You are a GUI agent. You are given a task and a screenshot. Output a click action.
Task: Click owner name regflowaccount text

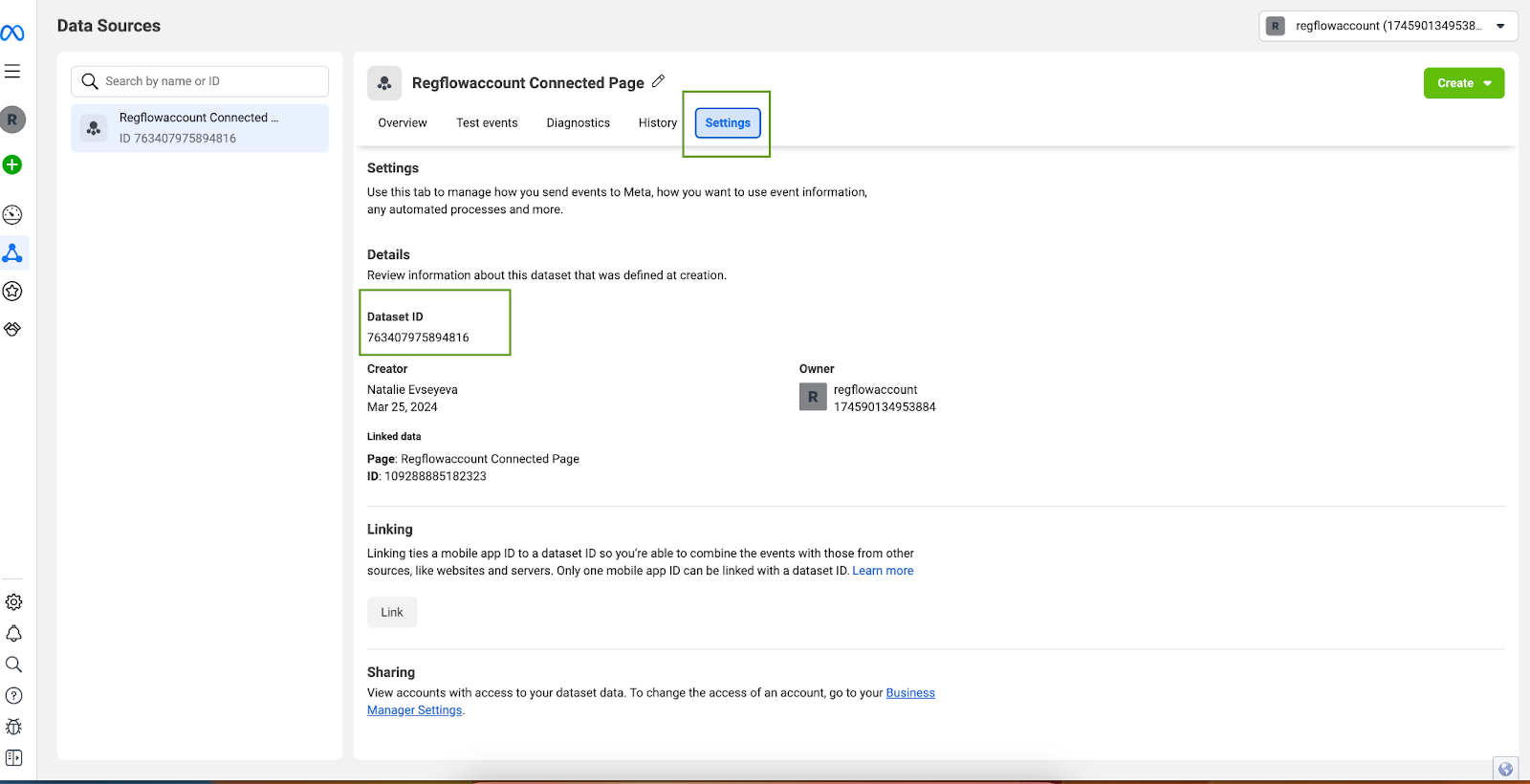coord(875,390)
